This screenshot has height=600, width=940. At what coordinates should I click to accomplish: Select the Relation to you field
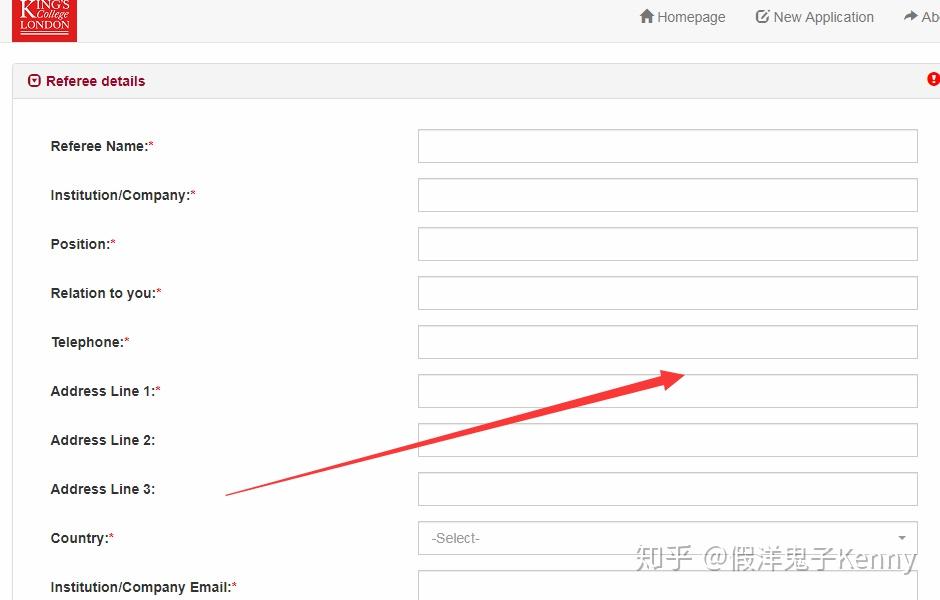click(667, 293)
